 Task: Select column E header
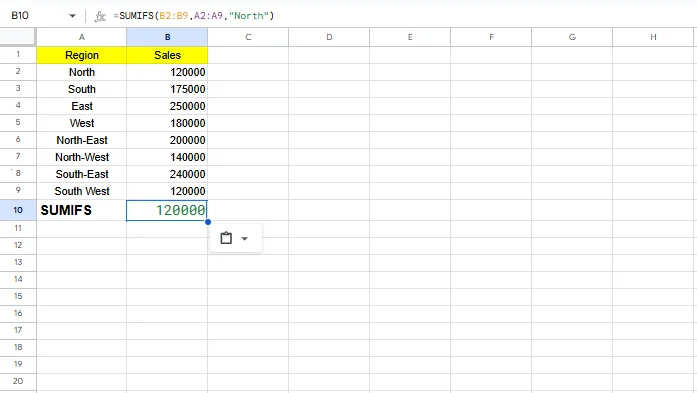click(x=410, y=37)
